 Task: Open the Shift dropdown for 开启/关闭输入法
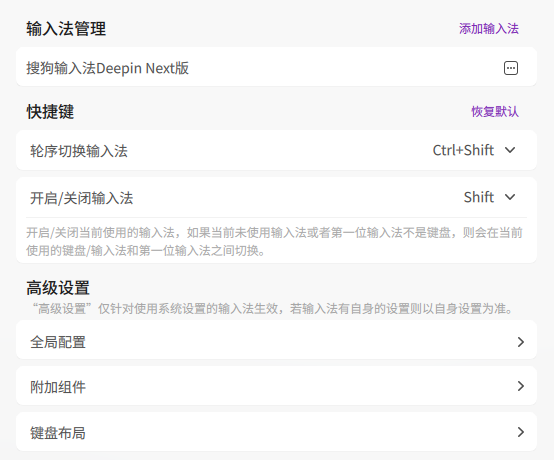[489, 197]
